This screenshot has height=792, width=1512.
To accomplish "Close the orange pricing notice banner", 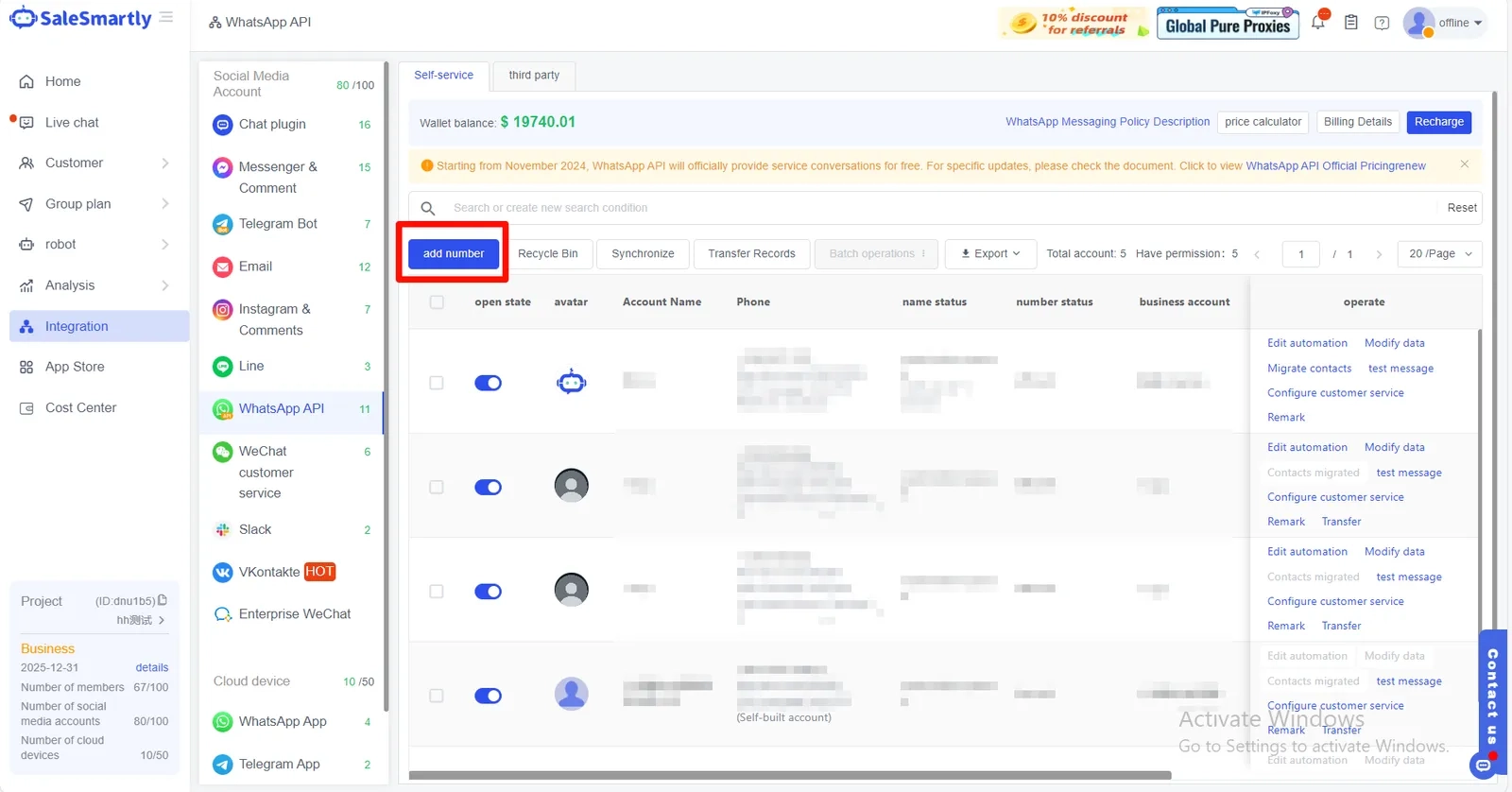I will coord(1464,164).
